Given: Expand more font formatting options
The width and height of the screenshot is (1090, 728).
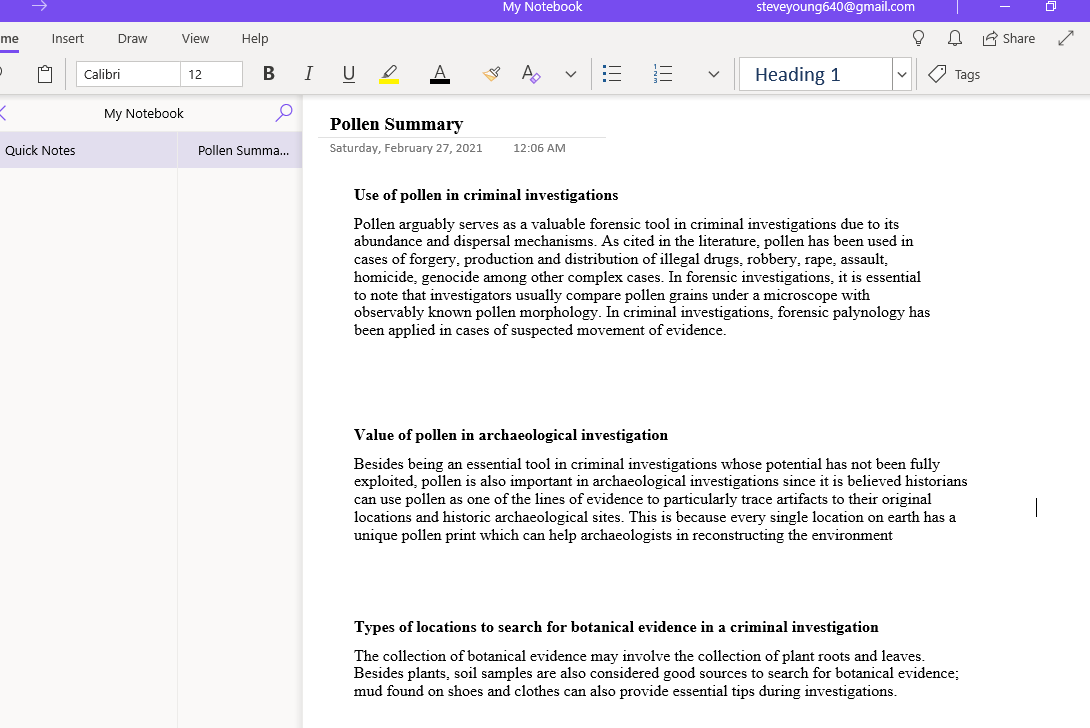Looking at the screenshot, I should 570,74.
